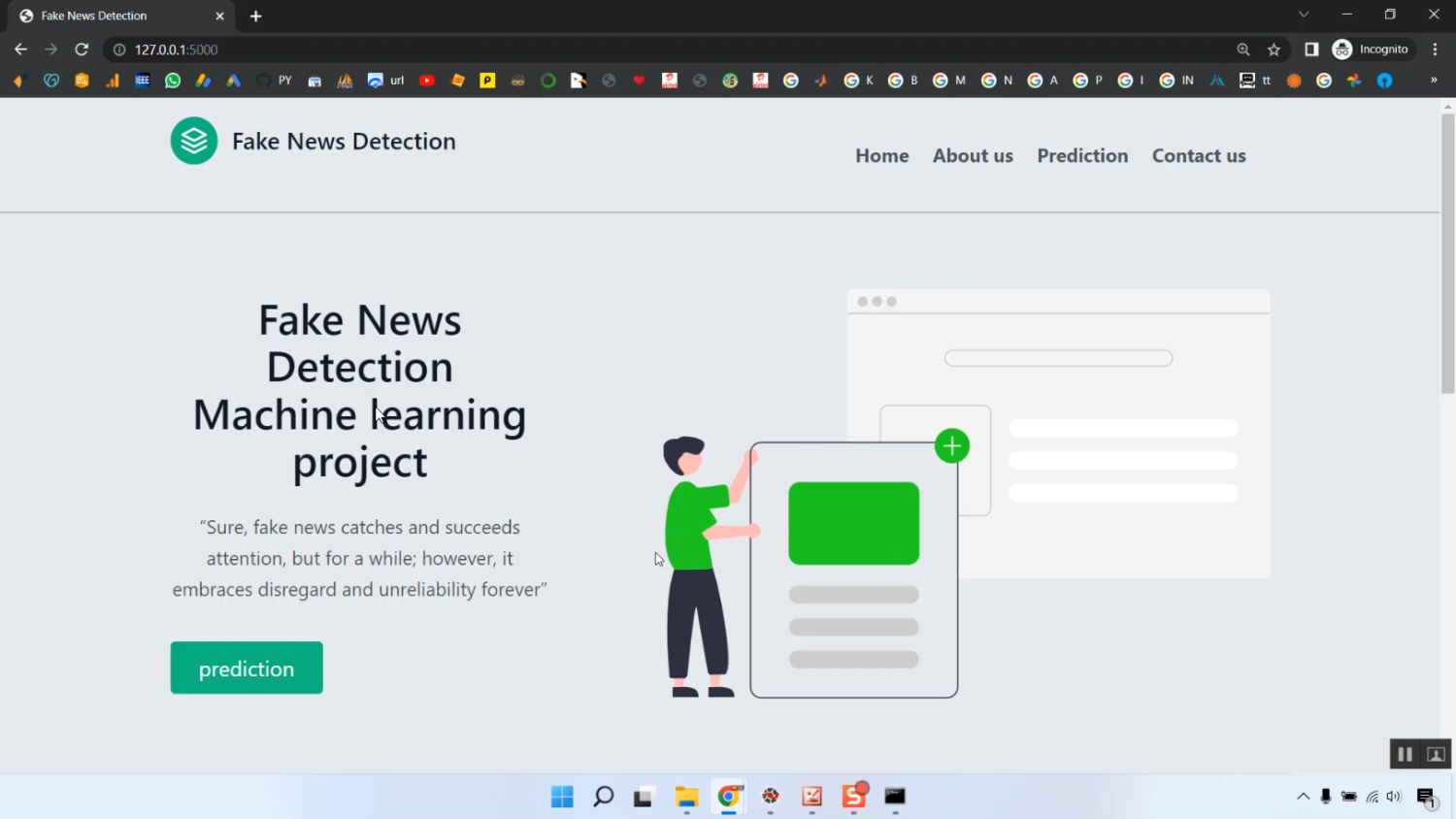Click the green plus icon on the illustration
The width and height of the screenshot is (1456, 819).
click(x=951, y=445)
